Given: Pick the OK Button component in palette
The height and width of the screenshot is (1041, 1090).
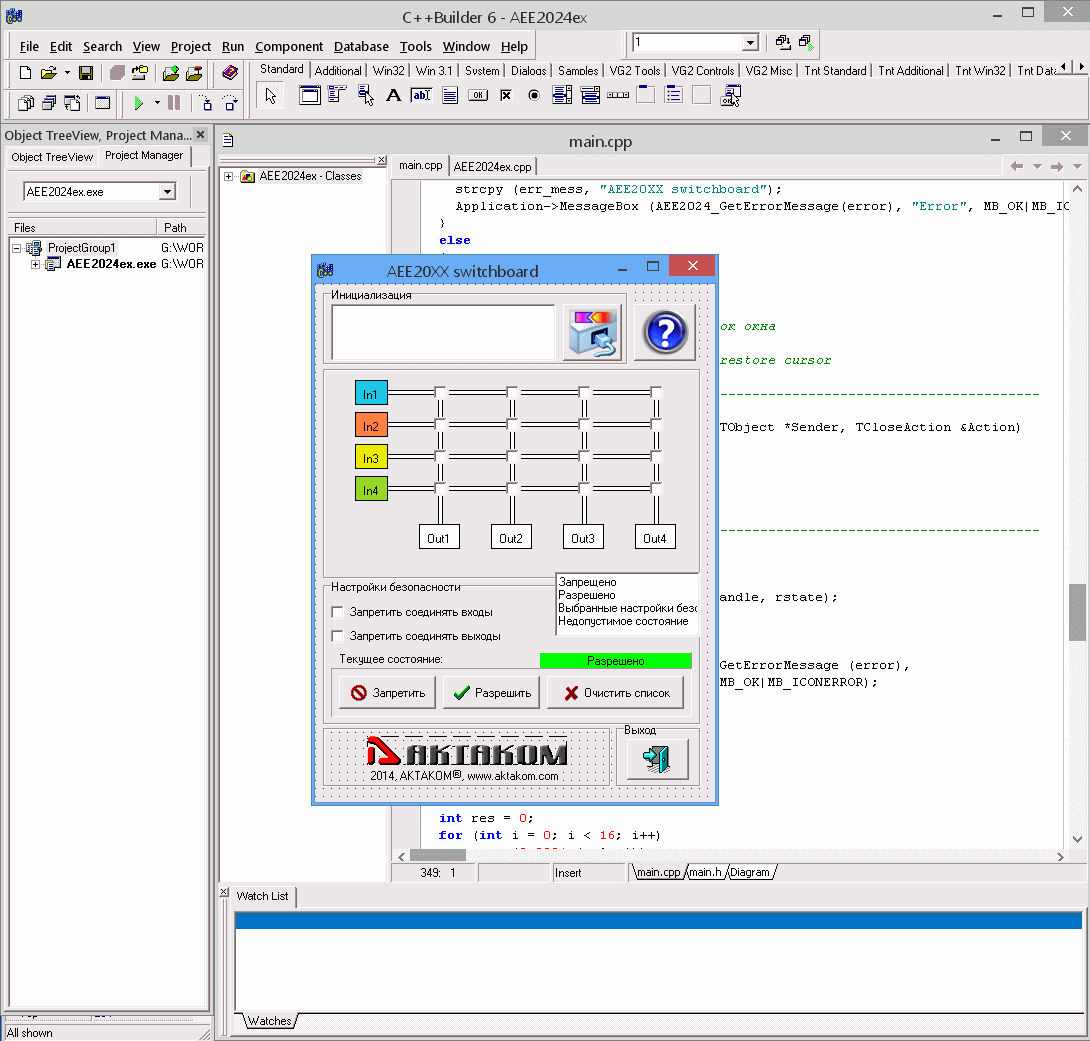Looking at the screenshot, I should (x=478, y=95).
